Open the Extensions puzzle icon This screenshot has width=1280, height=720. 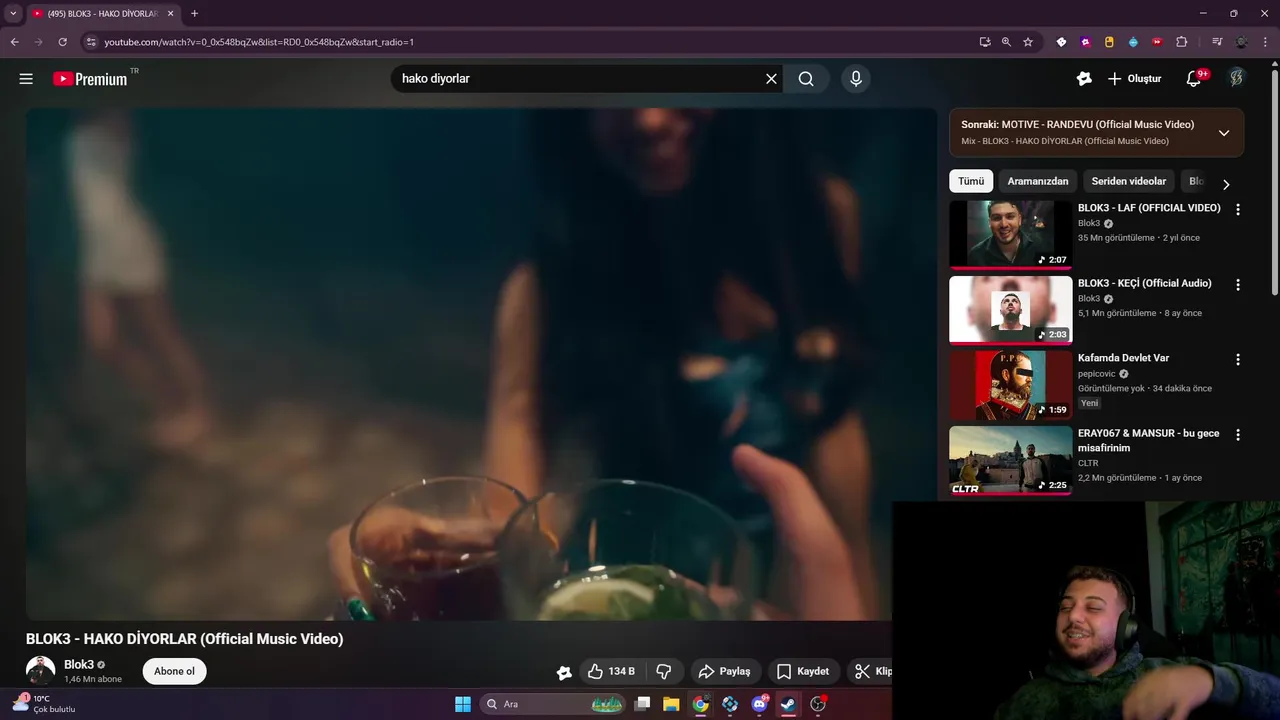(x=1181, y=42)
